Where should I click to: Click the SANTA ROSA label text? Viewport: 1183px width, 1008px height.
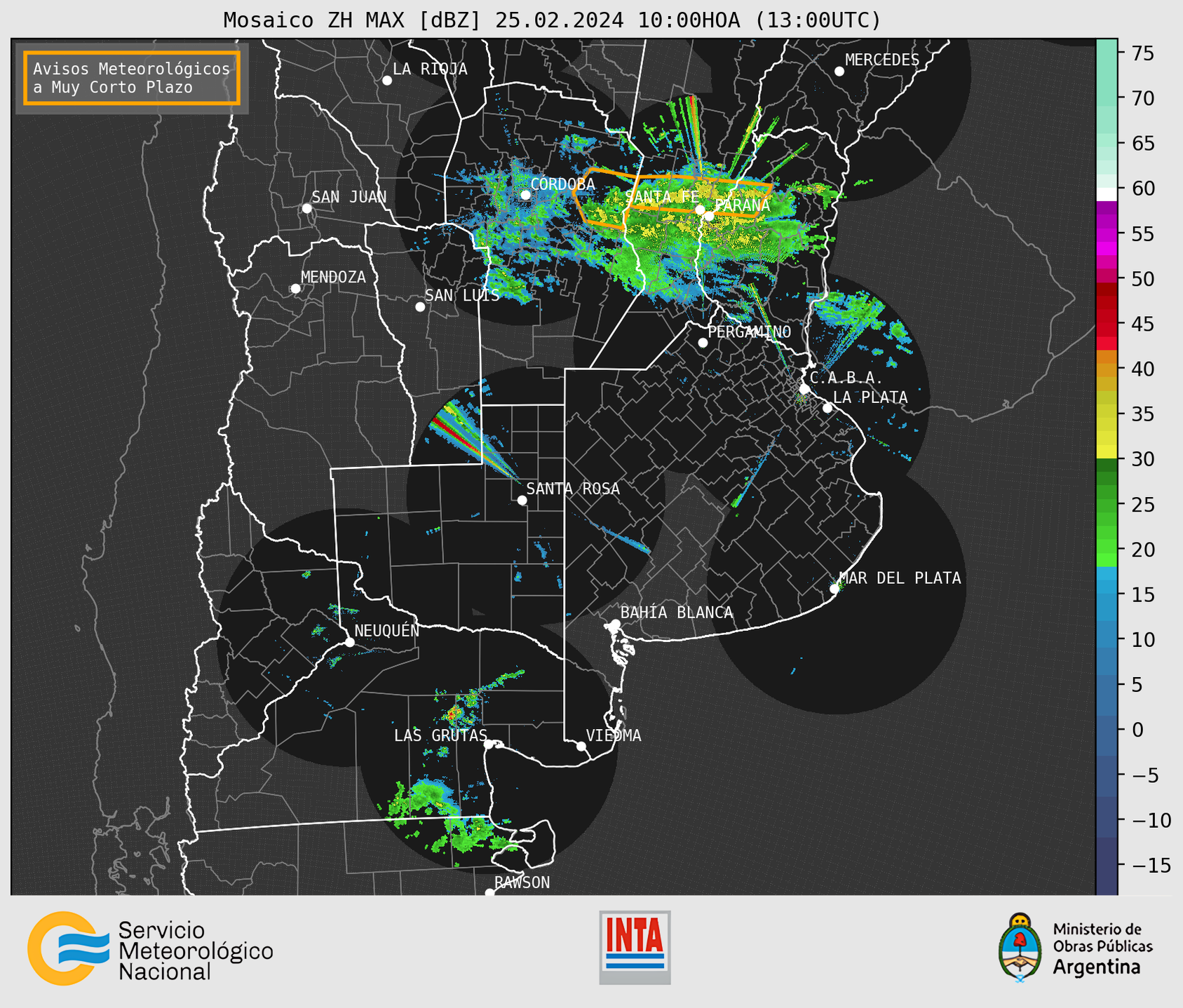[573, 489]
